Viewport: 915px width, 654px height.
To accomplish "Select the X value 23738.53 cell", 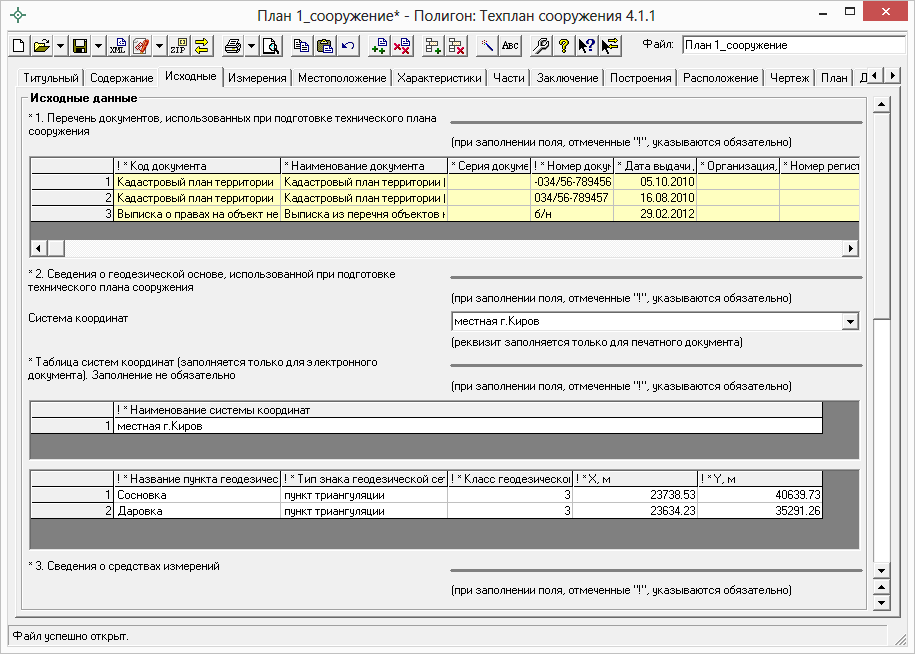I will point(635,495).
